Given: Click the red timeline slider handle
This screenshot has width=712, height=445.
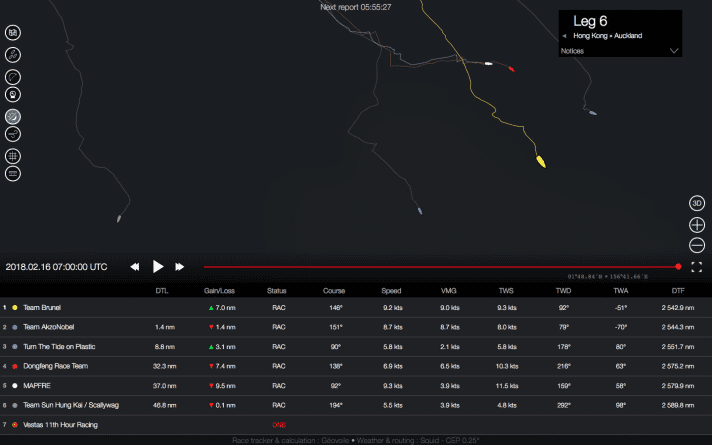Looking at the screenshot, I should pos(679,267).
